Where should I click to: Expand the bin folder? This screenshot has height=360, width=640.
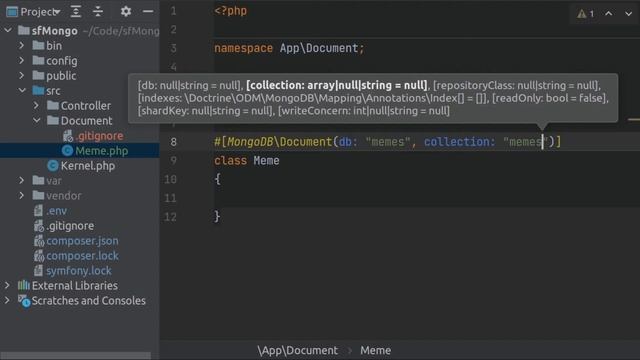click(x=22, y=45)
